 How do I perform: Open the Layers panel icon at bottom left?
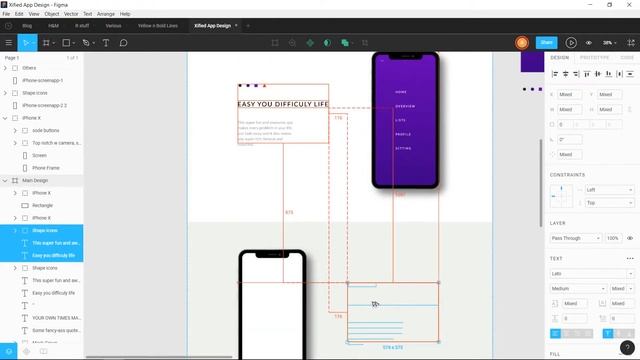9,351
